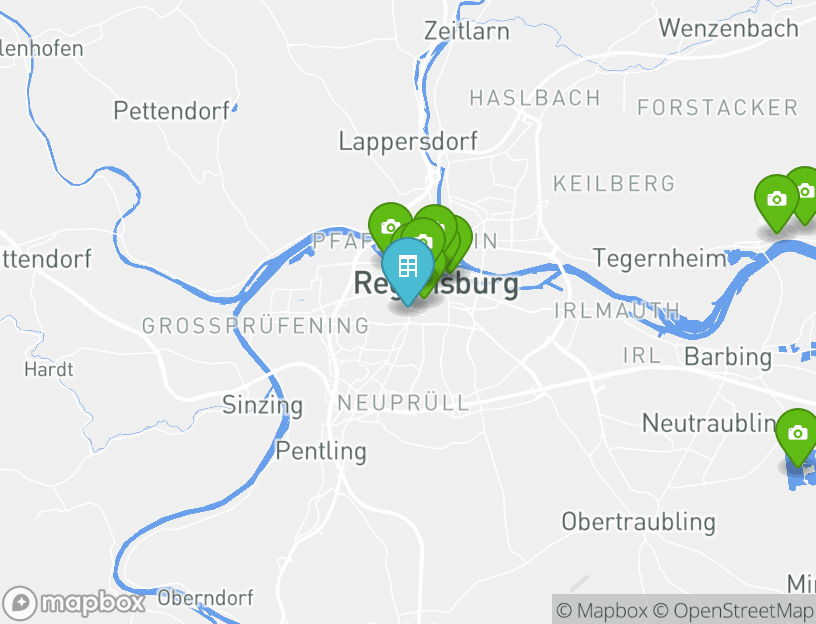Screen dimensions: 816x624
Task: Click the Obertraubling town label
Action: coord(639,521)
